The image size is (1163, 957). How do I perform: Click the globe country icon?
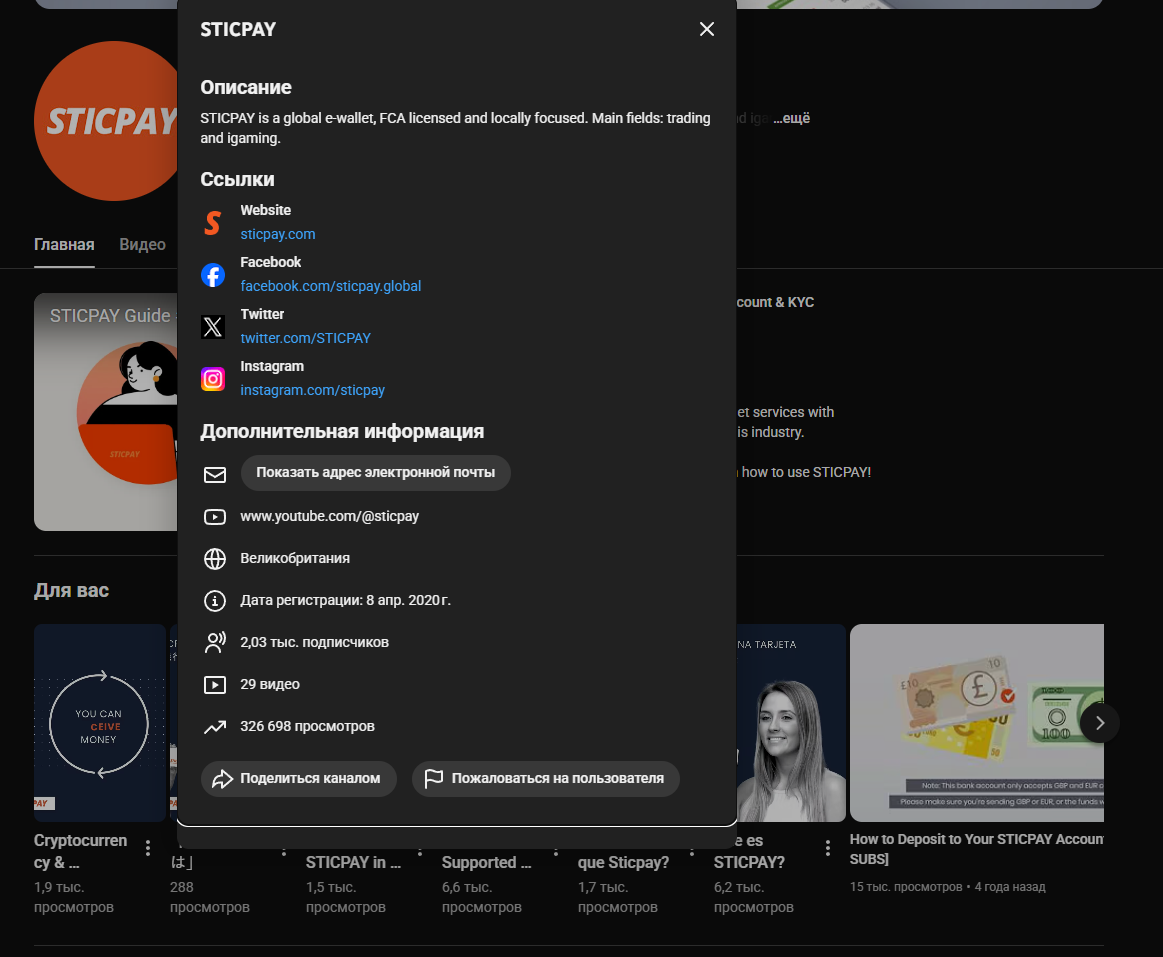coord(215,559)
